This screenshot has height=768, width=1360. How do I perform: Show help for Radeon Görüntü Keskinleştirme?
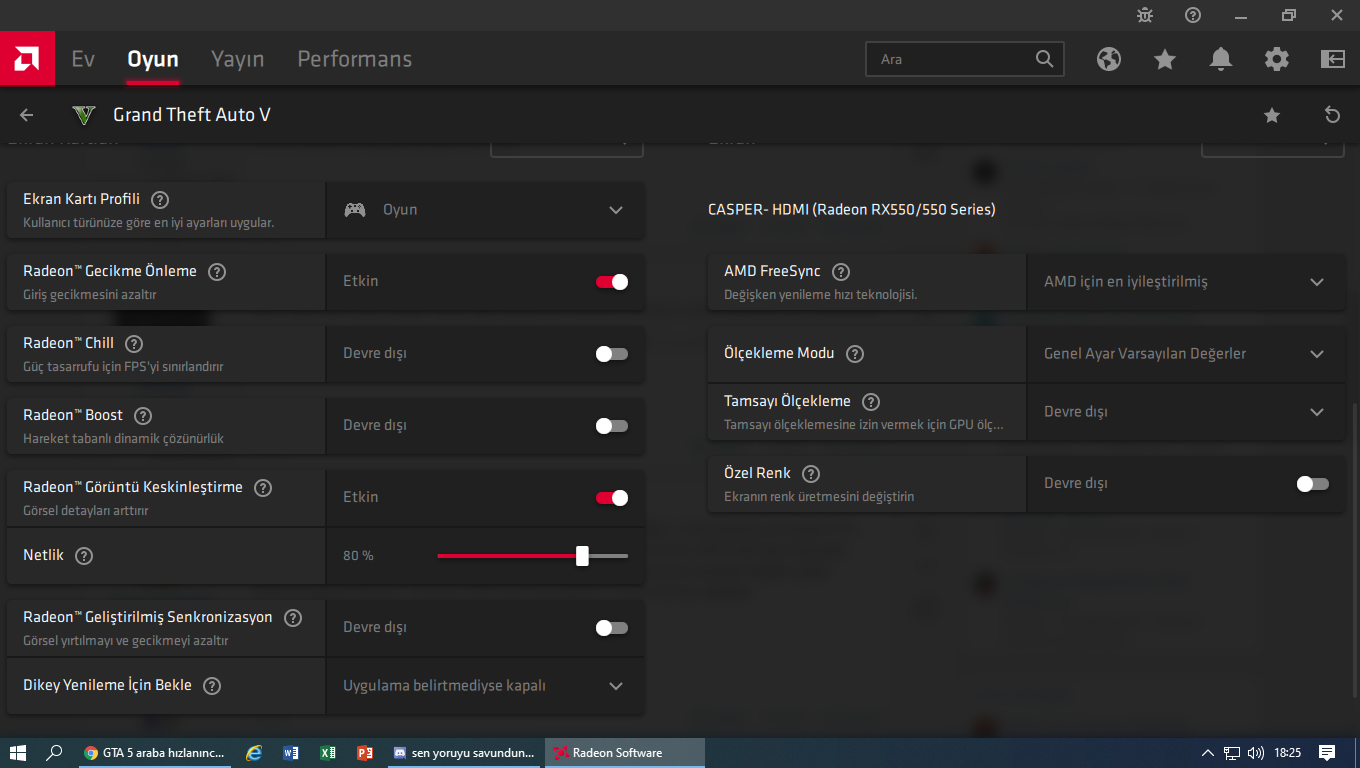click(263, 487)
